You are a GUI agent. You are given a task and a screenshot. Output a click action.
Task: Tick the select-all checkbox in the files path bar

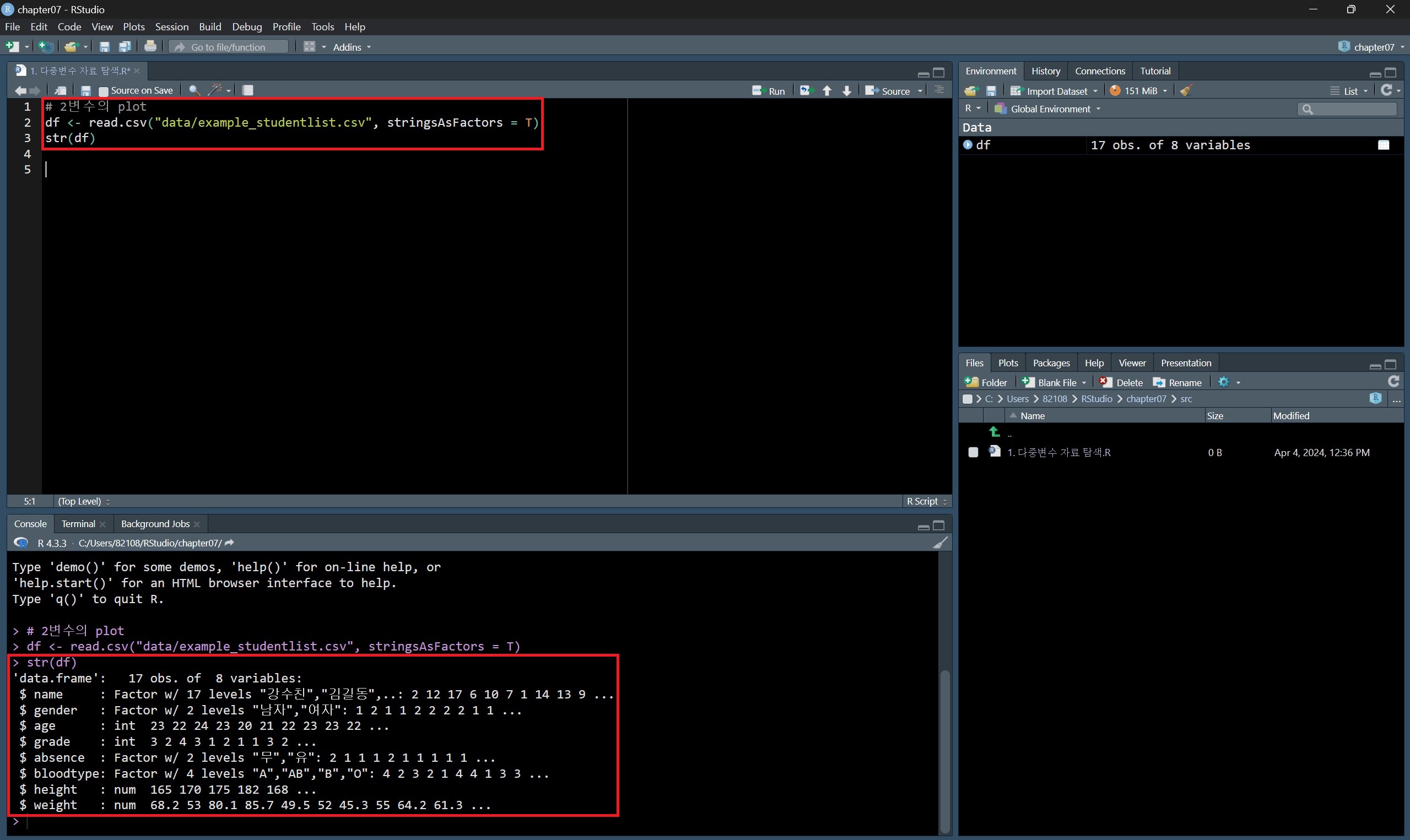pyautogui.click(x=967, y=399)
